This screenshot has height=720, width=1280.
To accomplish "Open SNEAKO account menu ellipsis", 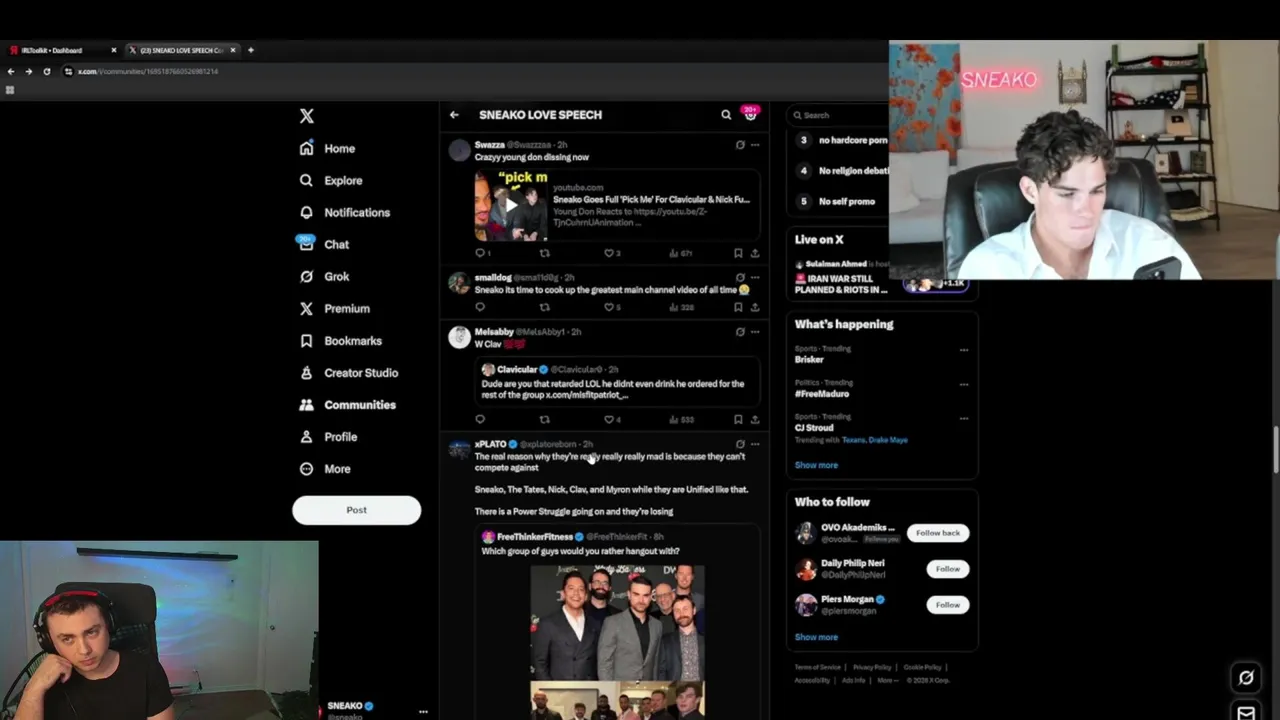I will pos(423,712).
